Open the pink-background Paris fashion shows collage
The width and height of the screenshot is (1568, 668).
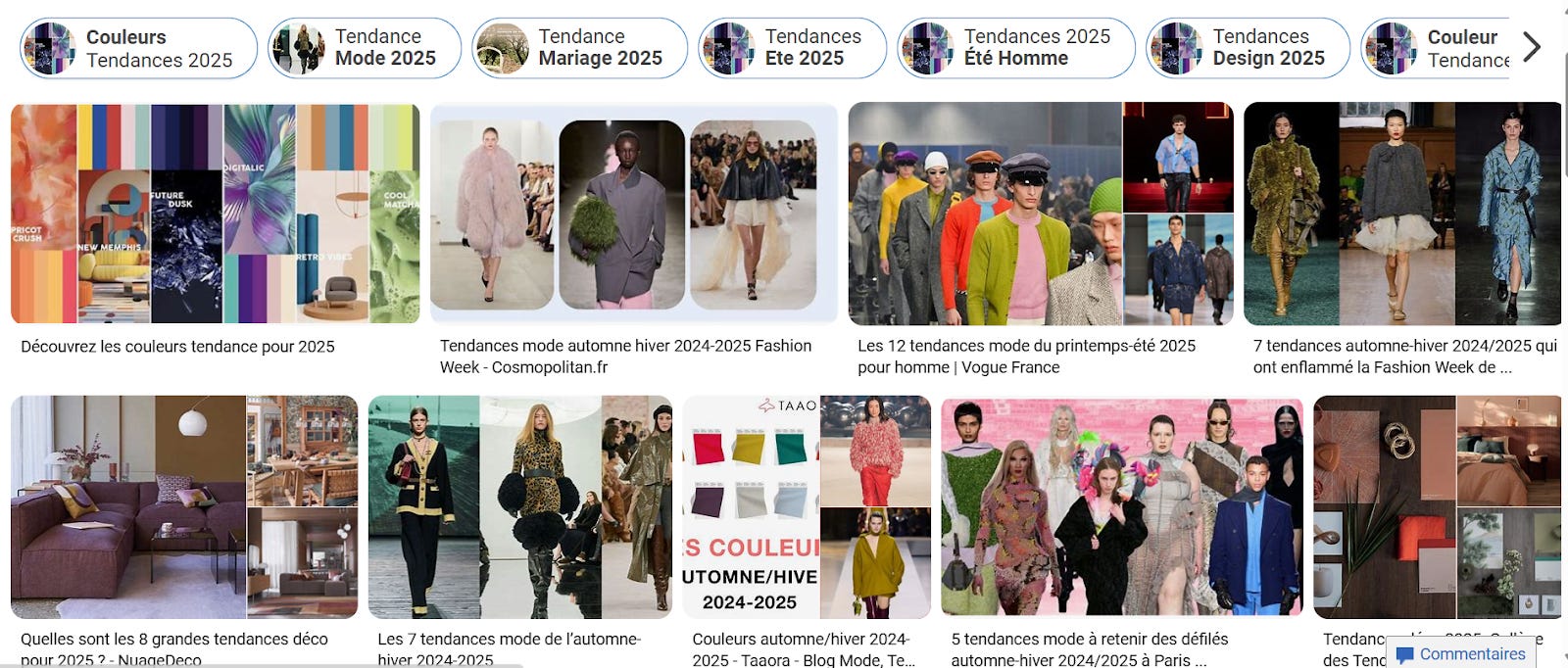(x=1122, y=506)
